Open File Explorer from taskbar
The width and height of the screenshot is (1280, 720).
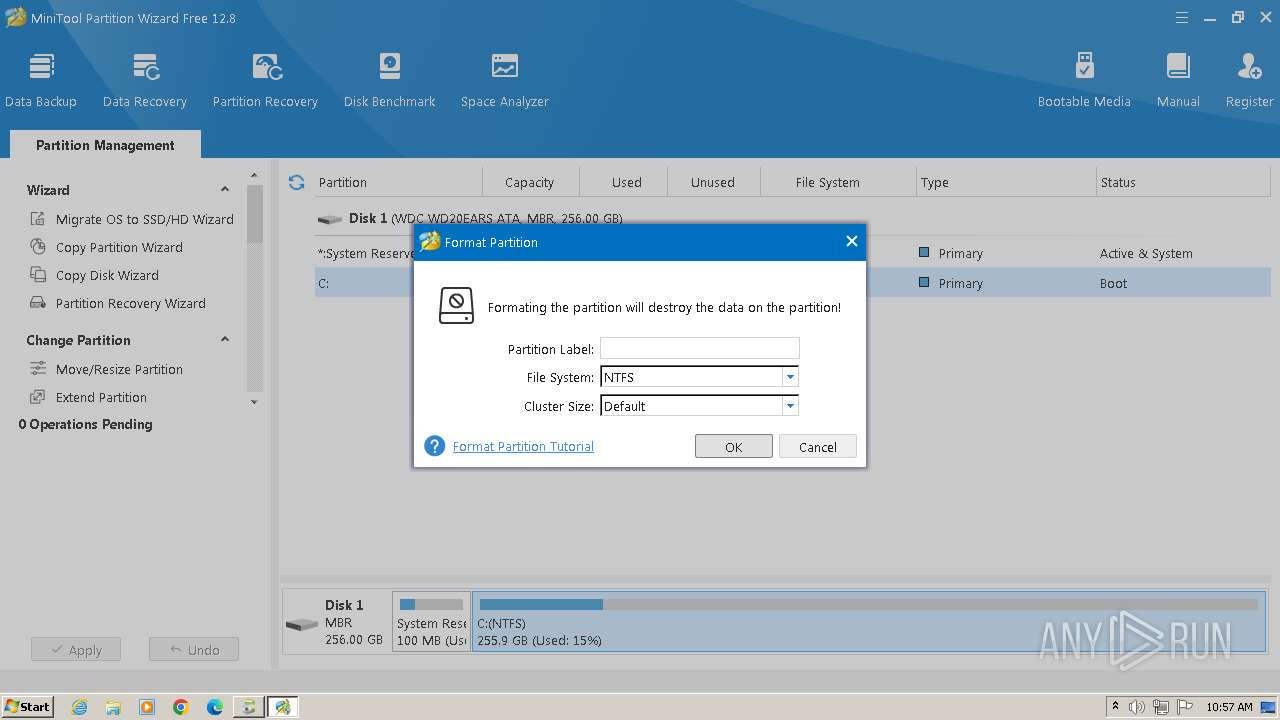coord(113,707)
